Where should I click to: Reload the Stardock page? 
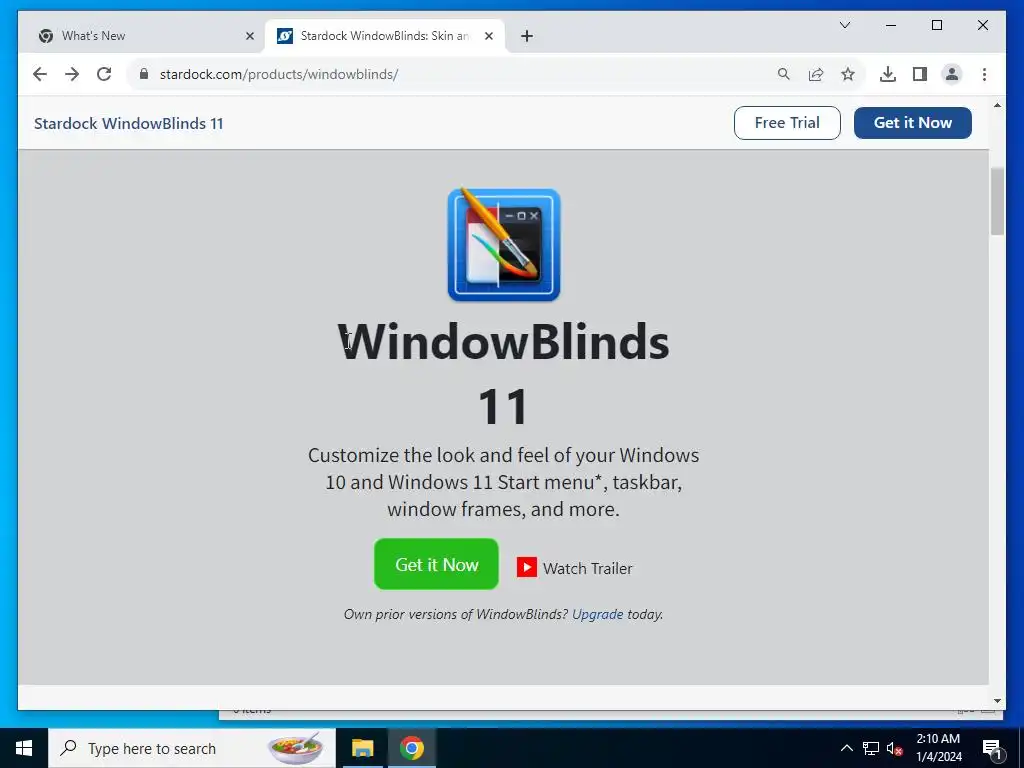tap(104, 74)
